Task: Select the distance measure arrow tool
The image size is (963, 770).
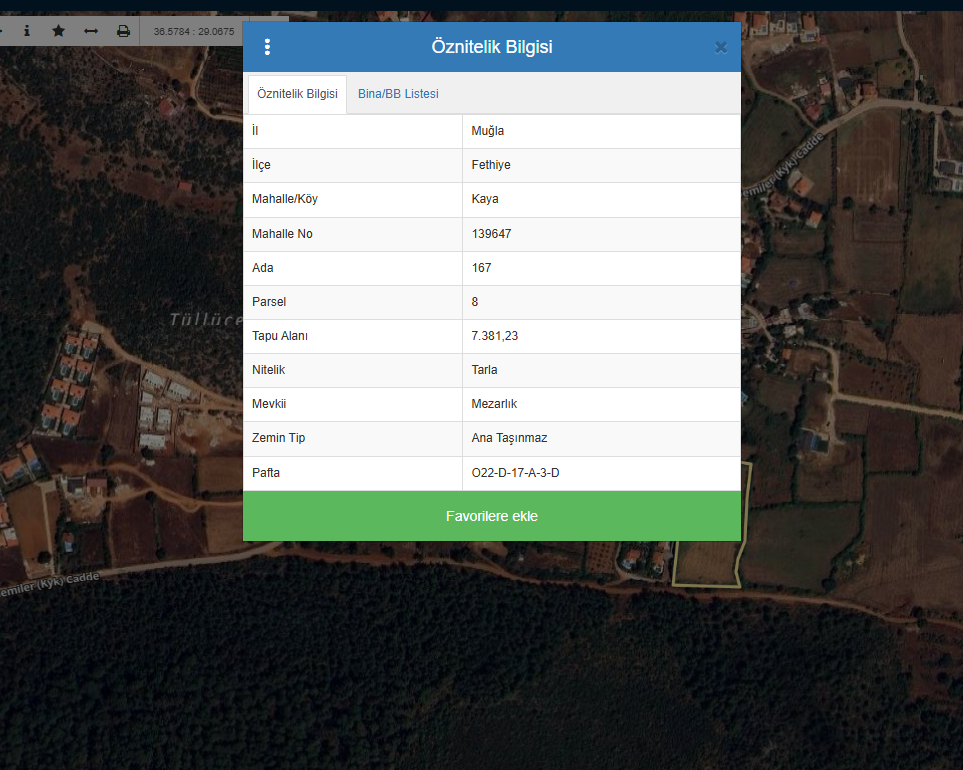Action: pyautogui.click(x=91, y=31)
